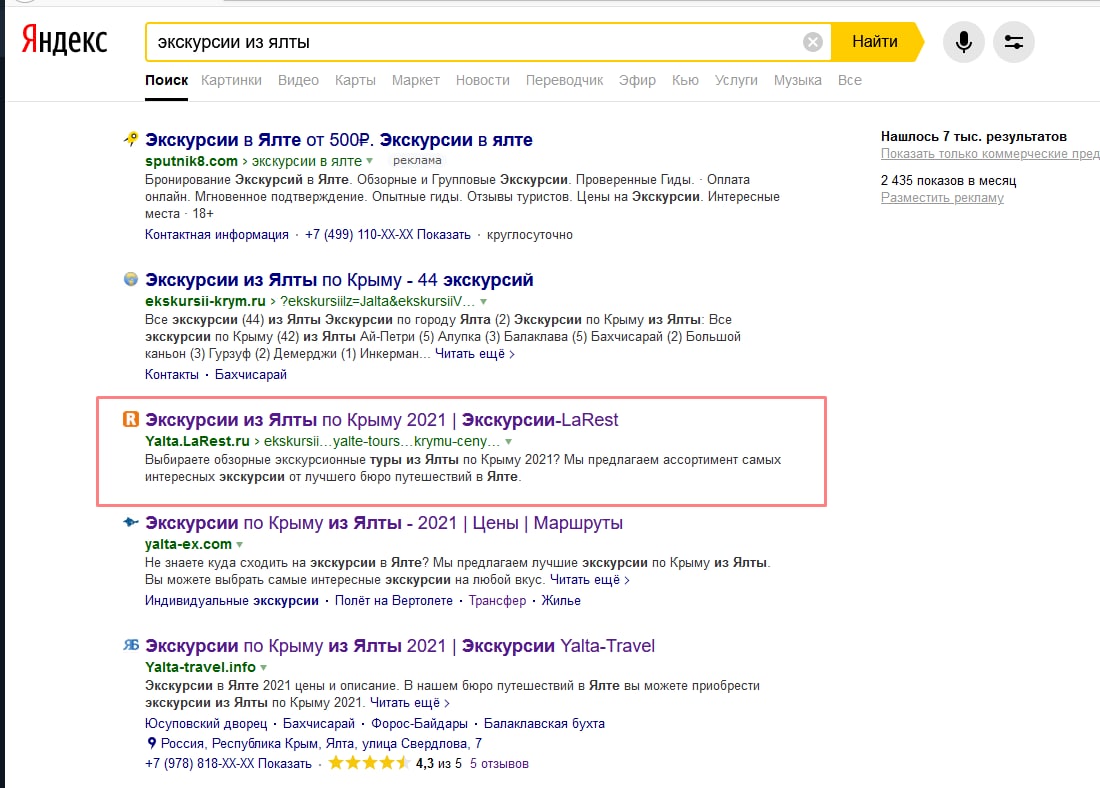Open search settings slider icon
Screen dimensions: 1100x788
tap(1013, 42)
